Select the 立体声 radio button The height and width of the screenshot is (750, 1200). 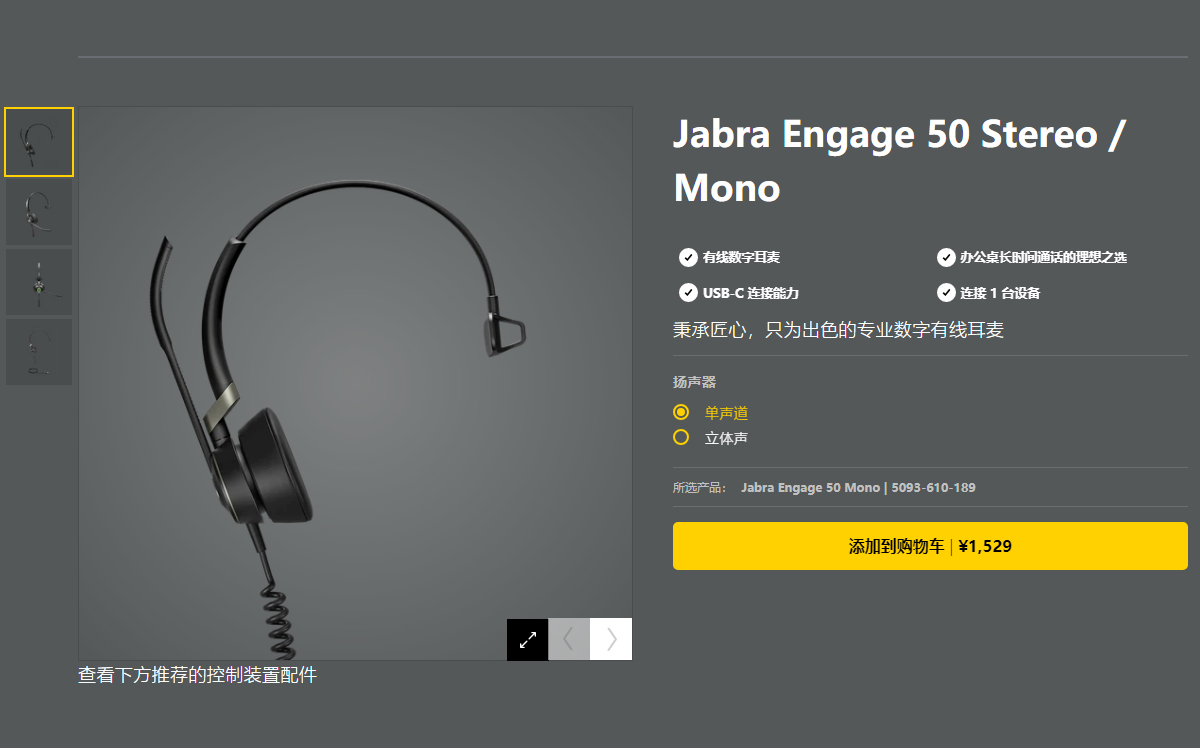click(x=681, y=437)
